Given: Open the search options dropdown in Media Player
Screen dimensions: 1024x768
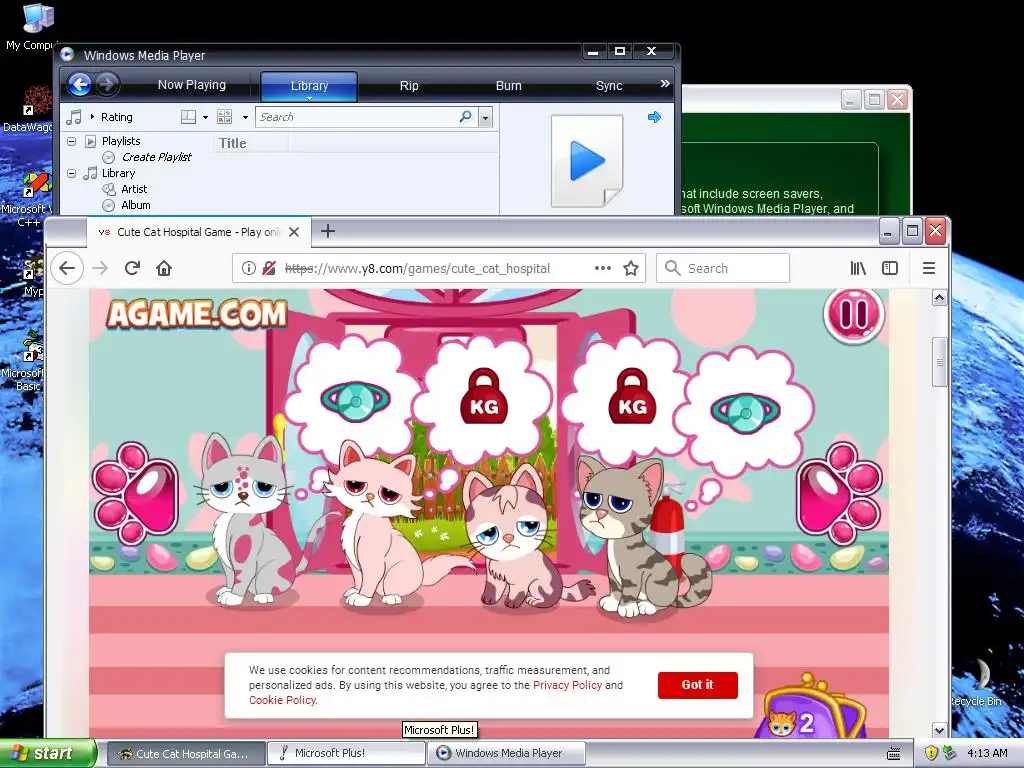Looking at the screenshot, I should coord(485,117).
